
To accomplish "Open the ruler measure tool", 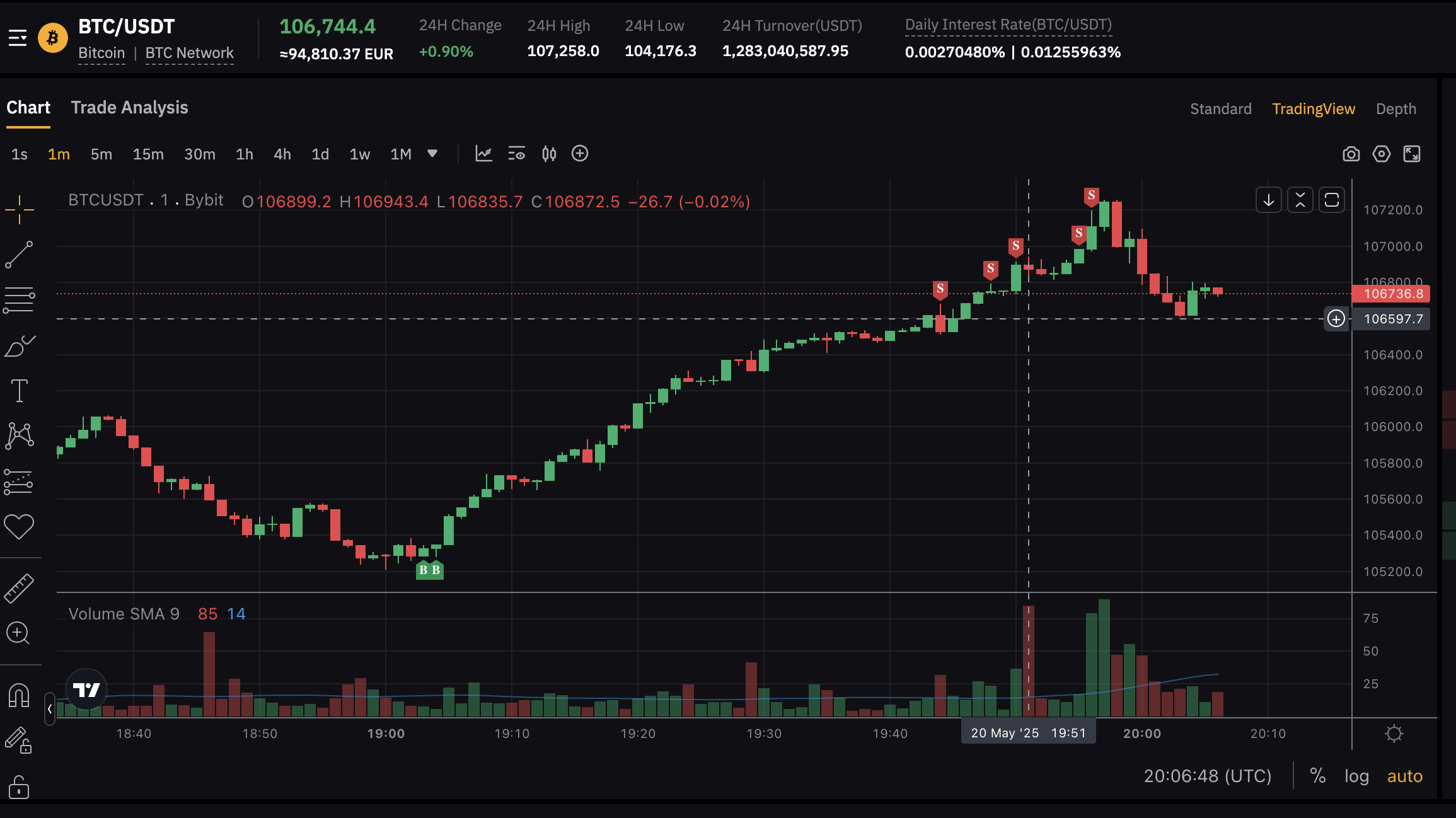I will coord(19,588).
